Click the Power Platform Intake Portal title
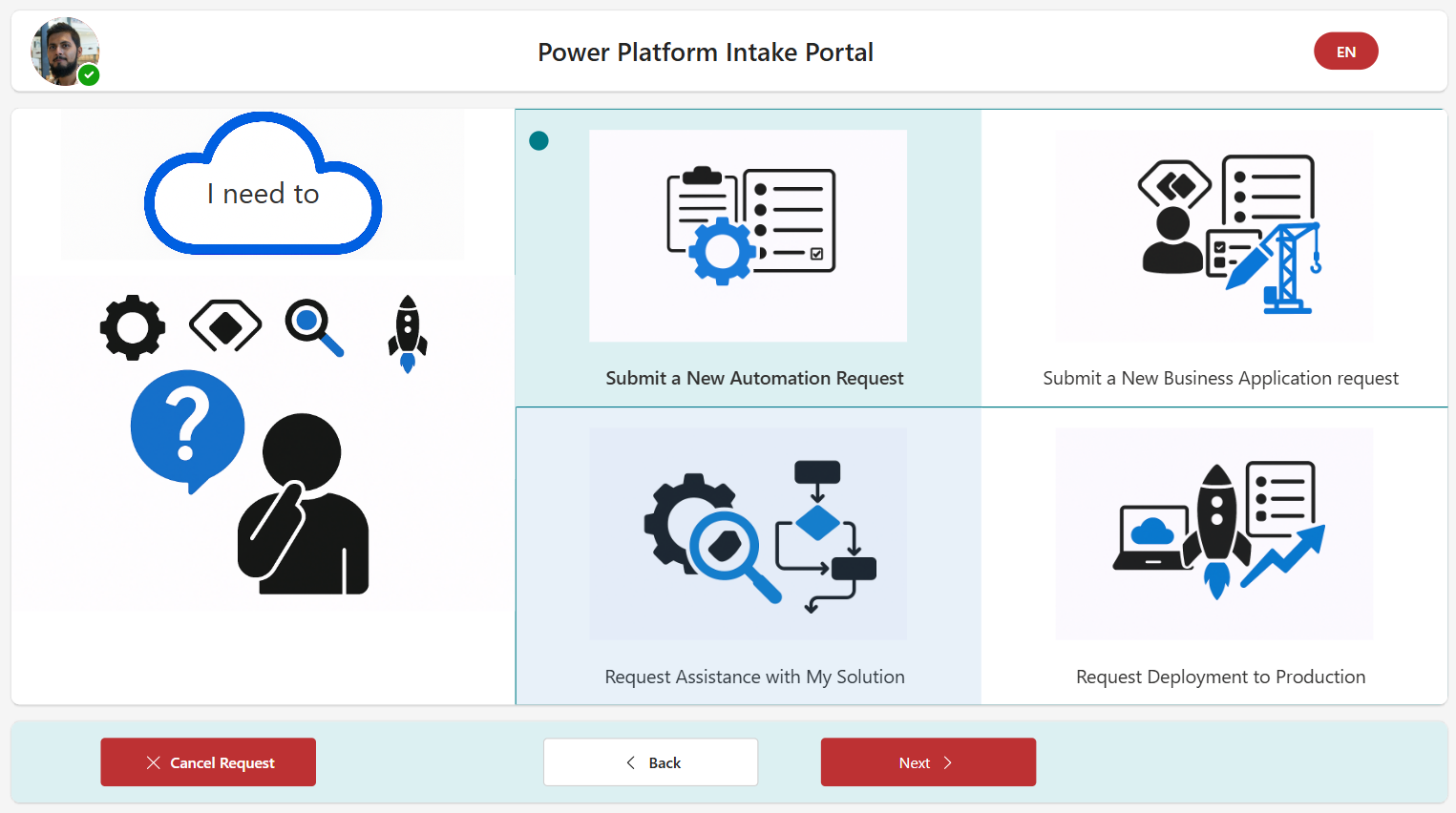Image resolution: width=1456 pixels, height=813 pixels. click(x=706, y=52)
